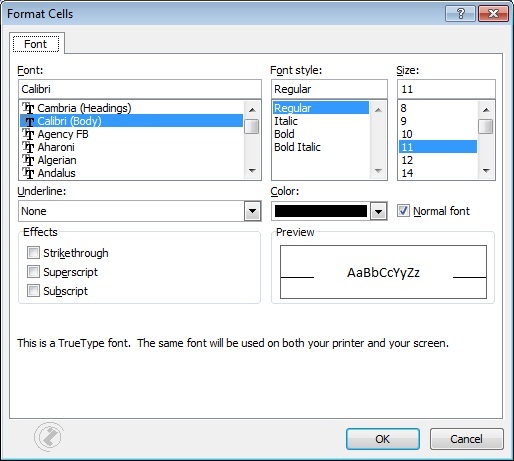Click the help question mark icon
This screenshot has height=461, width=514.
(x=460, y=14)
